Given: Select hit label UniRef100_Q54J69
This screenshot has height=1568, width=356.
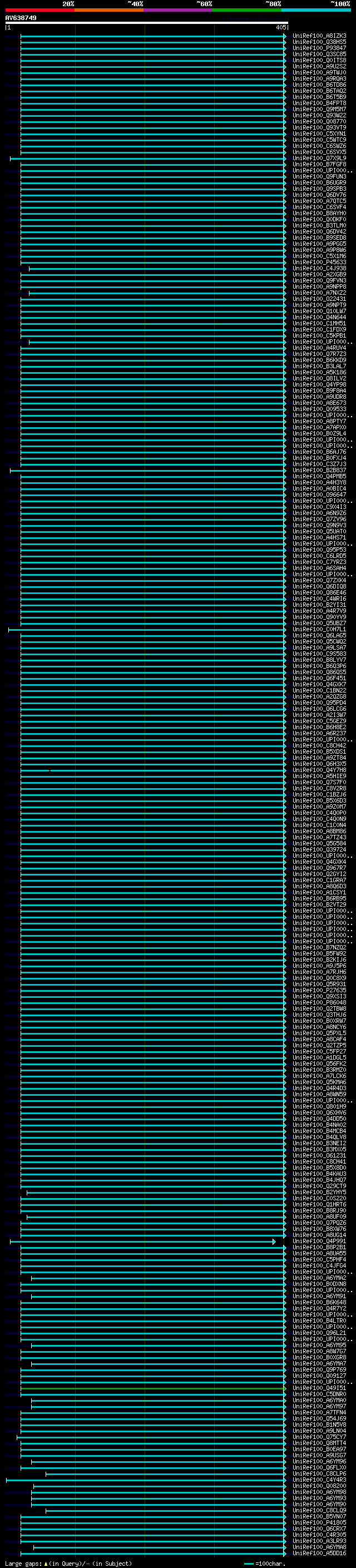Looking at the screenshot, I should 319,1418.
